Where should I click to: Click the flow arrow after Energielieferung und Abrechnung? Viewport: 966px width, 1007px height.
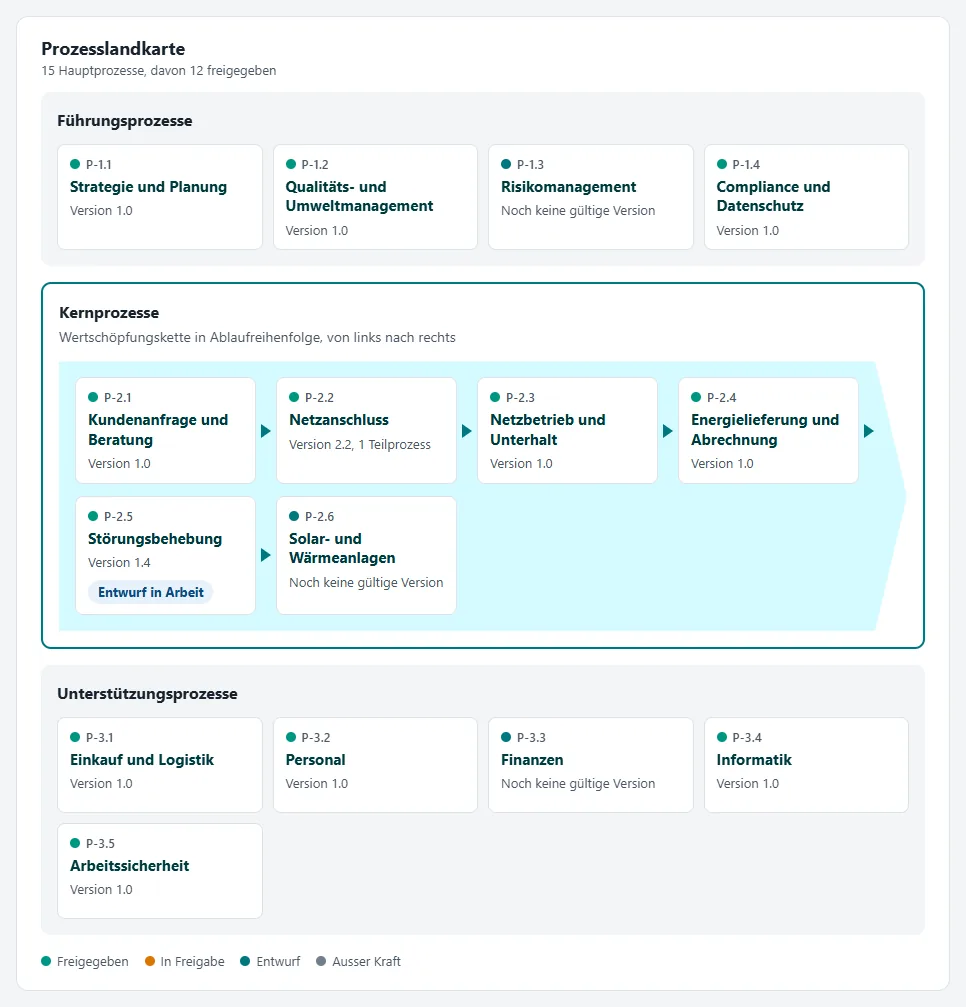869,431
